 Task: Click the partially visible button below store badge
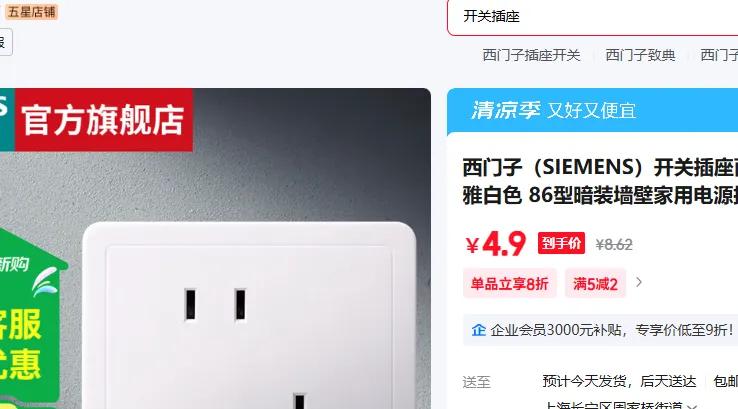(x=6, y=42)
